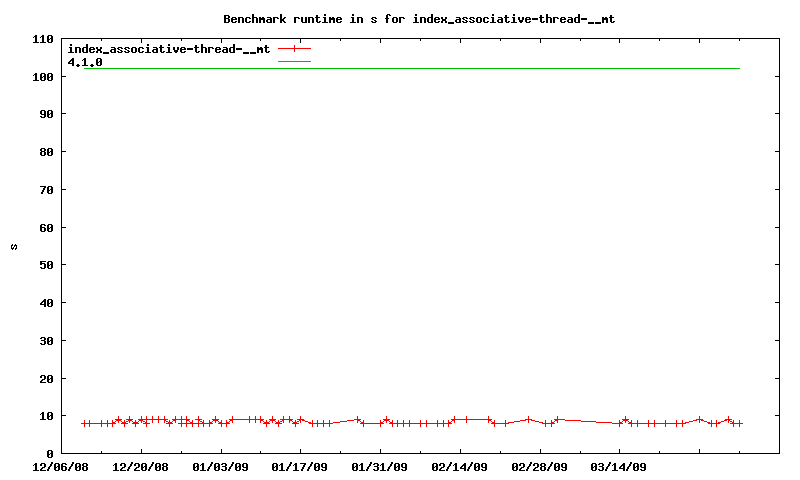Click the 01/17/09 date tick label

pos(300,466)
